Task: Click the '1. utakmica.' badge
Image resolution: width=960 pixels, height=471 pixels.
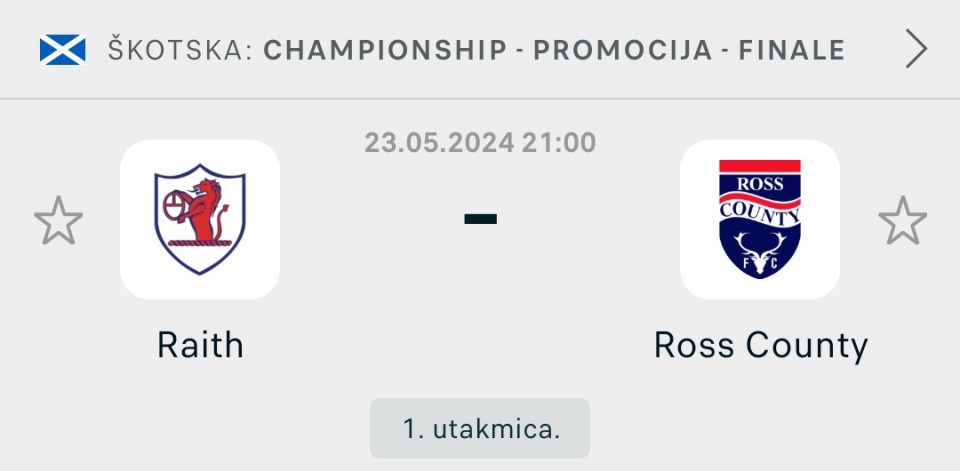Action: (x=480, y=428)
